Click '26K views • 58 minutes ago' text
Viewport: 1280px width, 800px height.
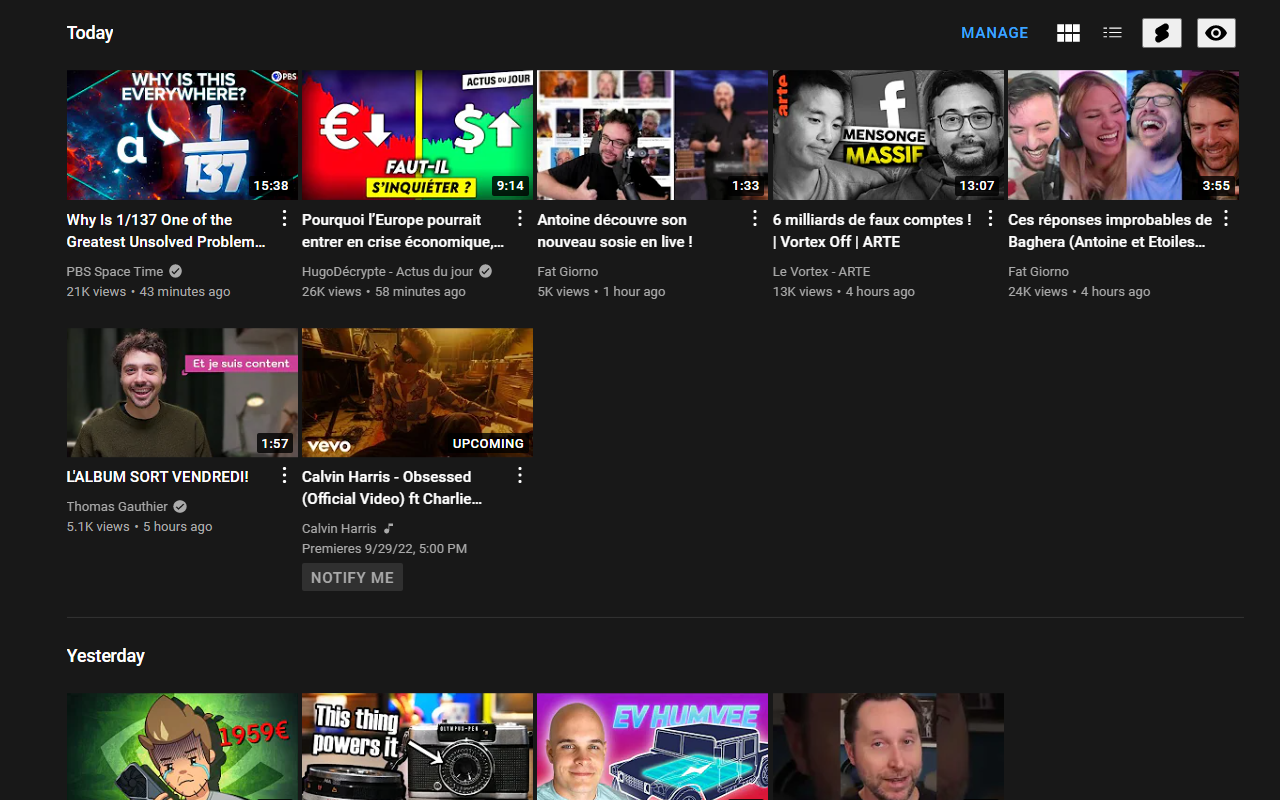click(384, 292)
